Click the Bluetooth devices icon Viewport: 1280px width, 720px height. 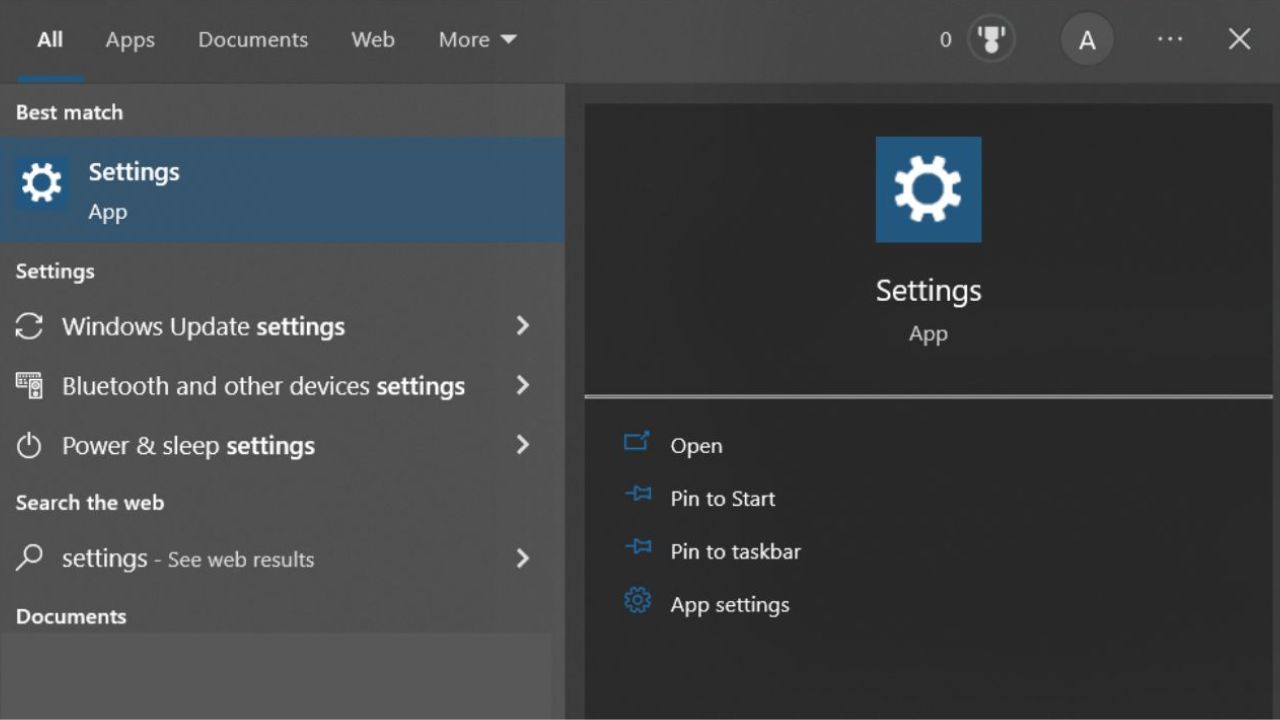click(29, 386)
